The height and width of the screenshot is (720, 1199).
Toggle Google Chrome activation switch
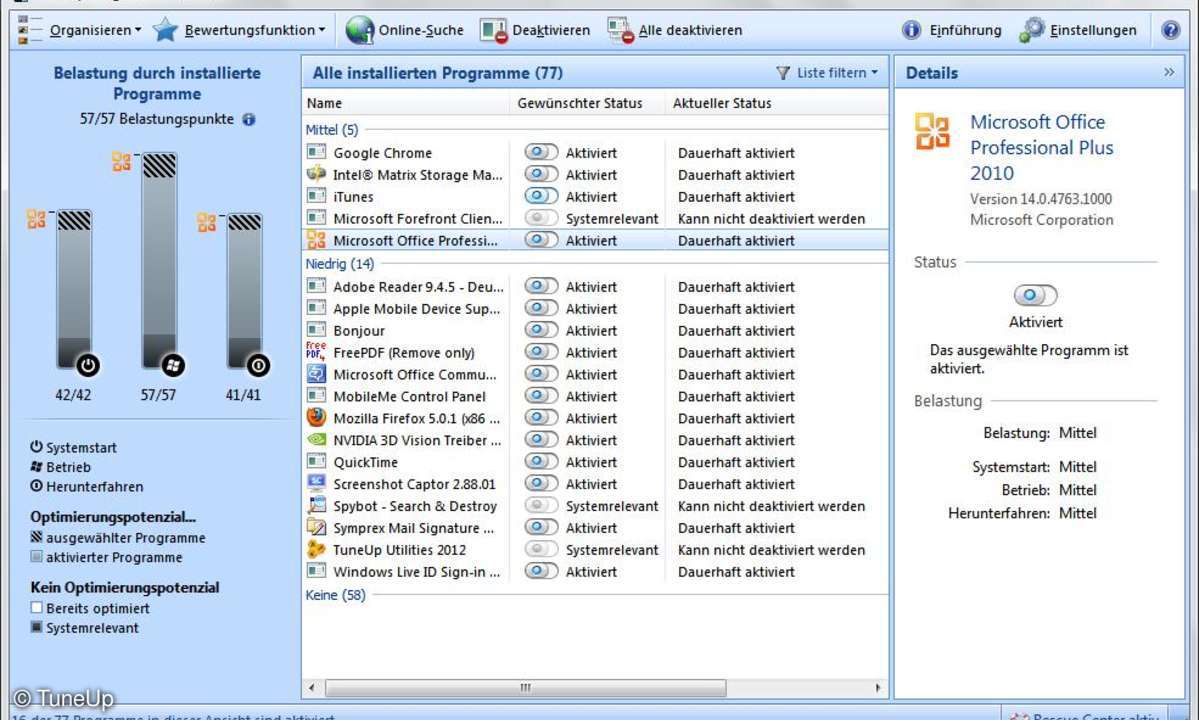coord(541,152)
